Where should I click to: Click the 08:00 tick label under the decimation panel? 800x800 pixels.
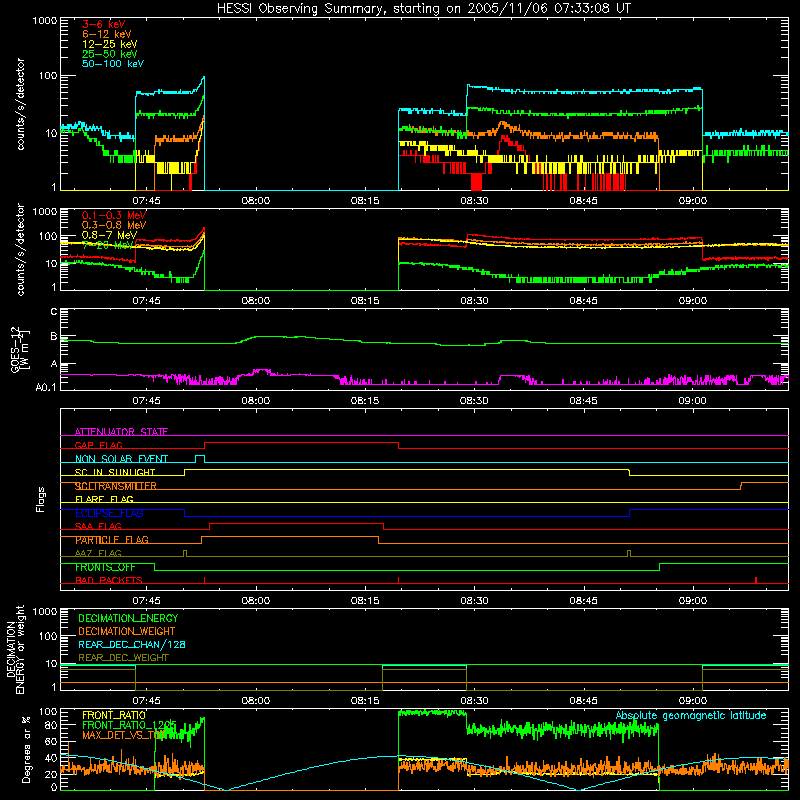click(256, 701)
